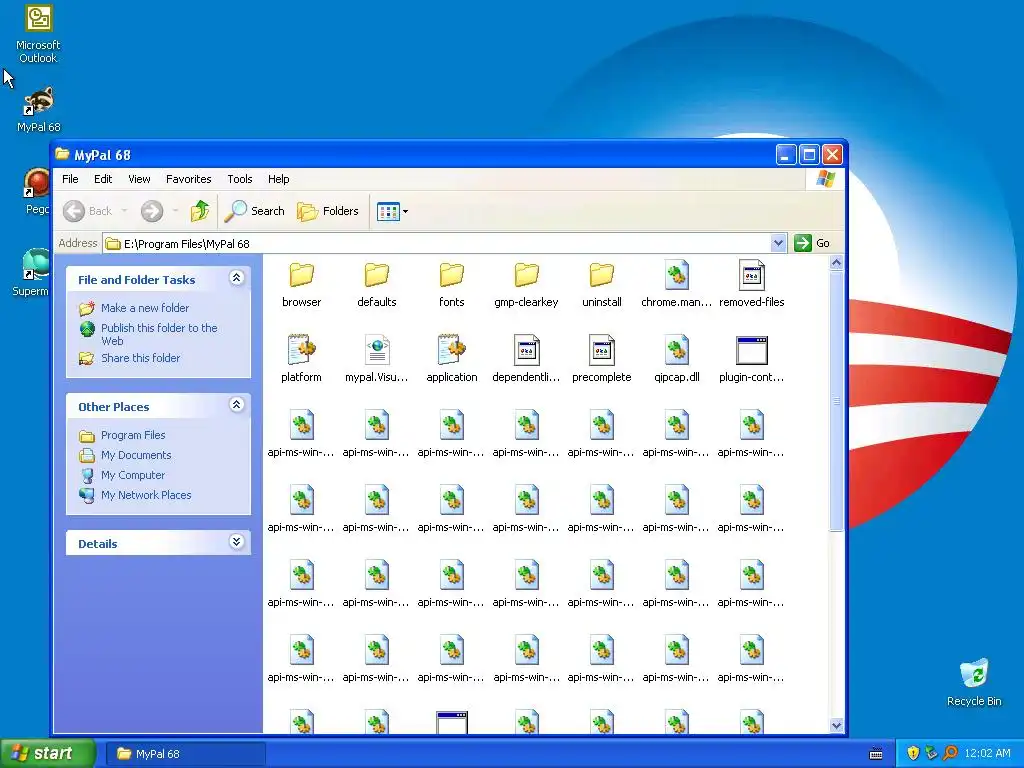Viewport: 1024px width, 768px height.
Task: Select the qipcap.dll file
Action: (x=677, y=359)
